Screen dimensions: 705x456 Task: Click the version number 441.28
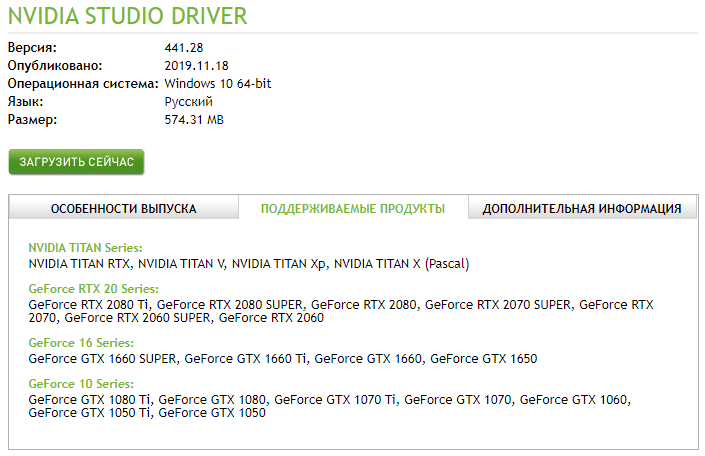tap(184, 48)
